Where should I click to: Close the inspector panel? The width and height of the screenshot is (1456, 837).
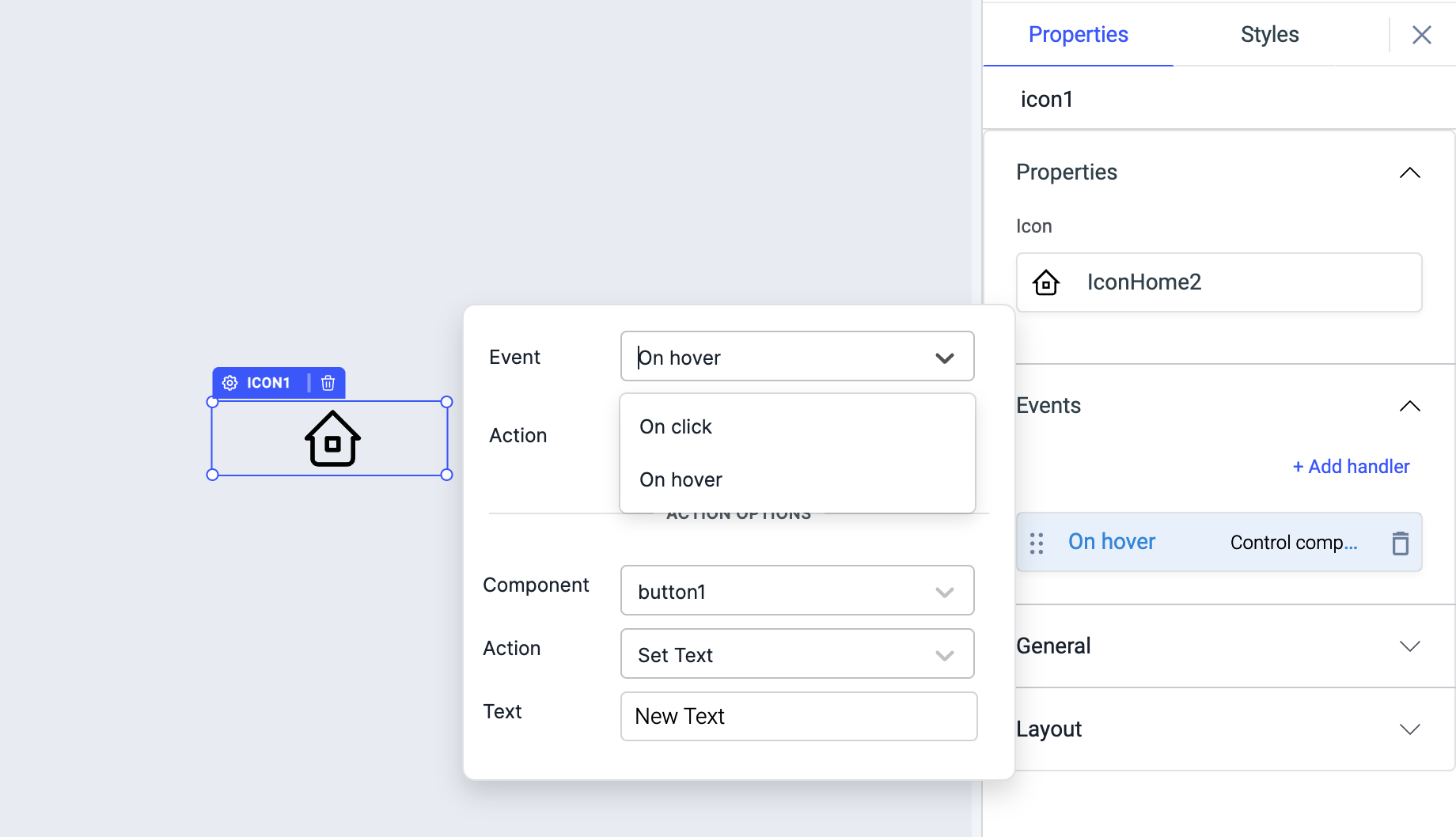tap(1421, 35)
